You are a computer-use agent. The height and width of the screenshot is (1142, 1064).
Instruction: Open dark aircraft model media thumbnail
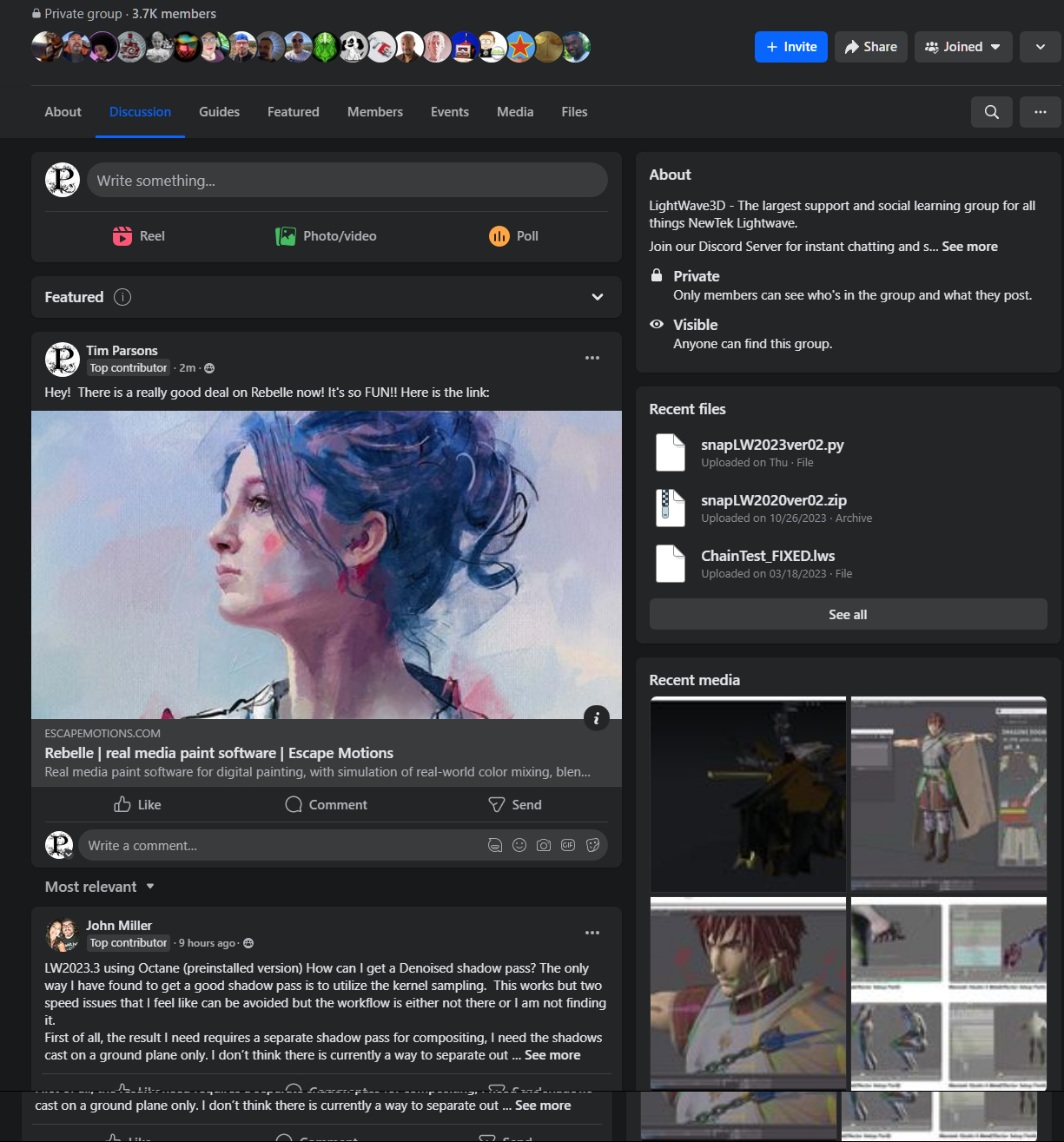point(748,794)
